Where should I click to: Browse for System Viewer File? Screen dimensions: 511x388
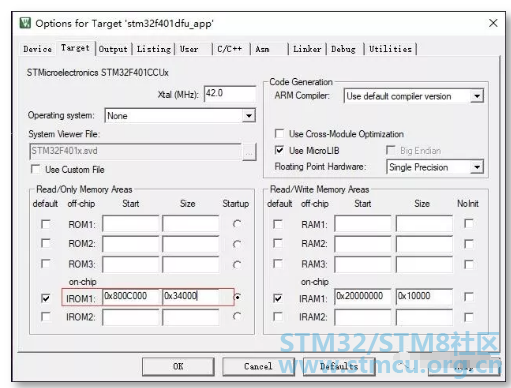[x=249, y=152]
